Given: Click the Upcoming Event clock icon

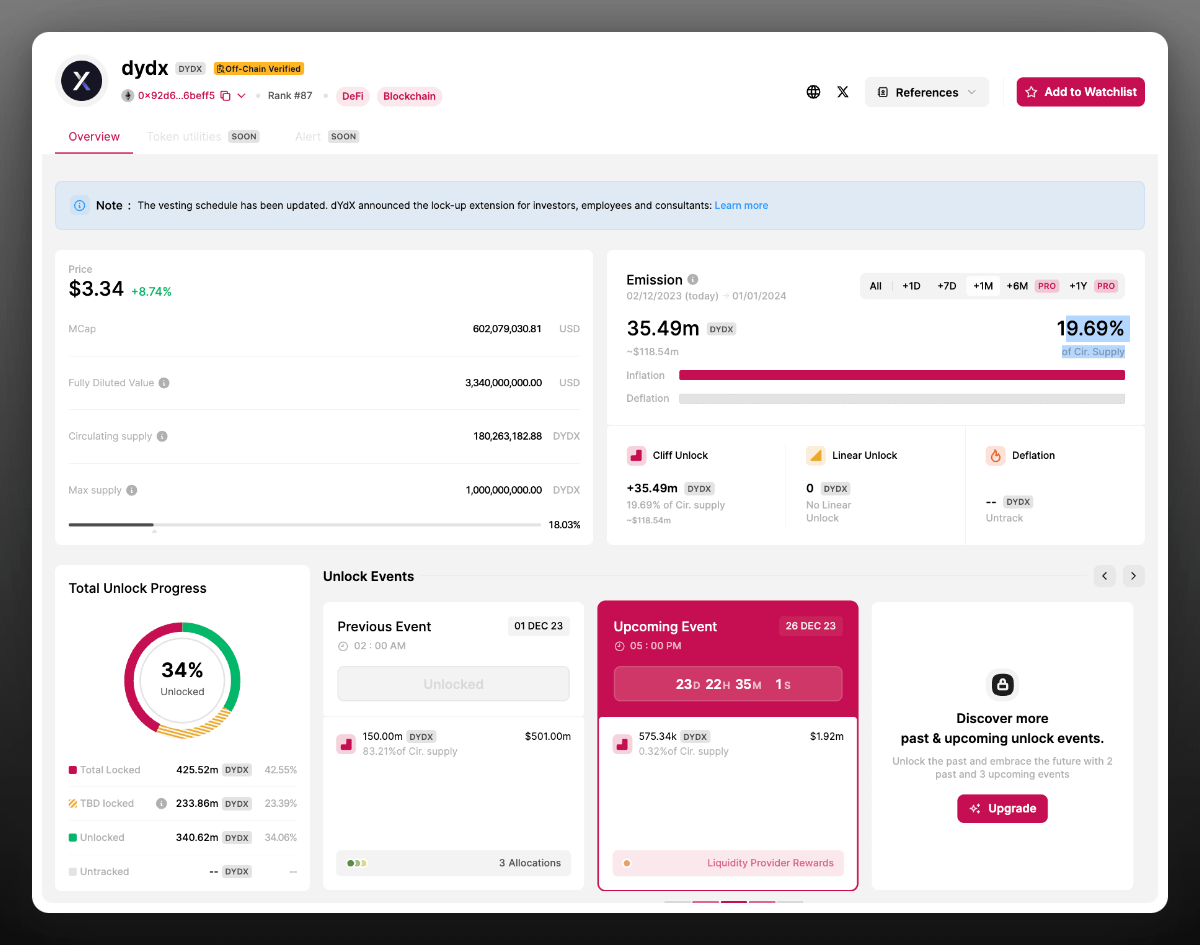Looking at the screenshot, I should click(x=619, y=646).
